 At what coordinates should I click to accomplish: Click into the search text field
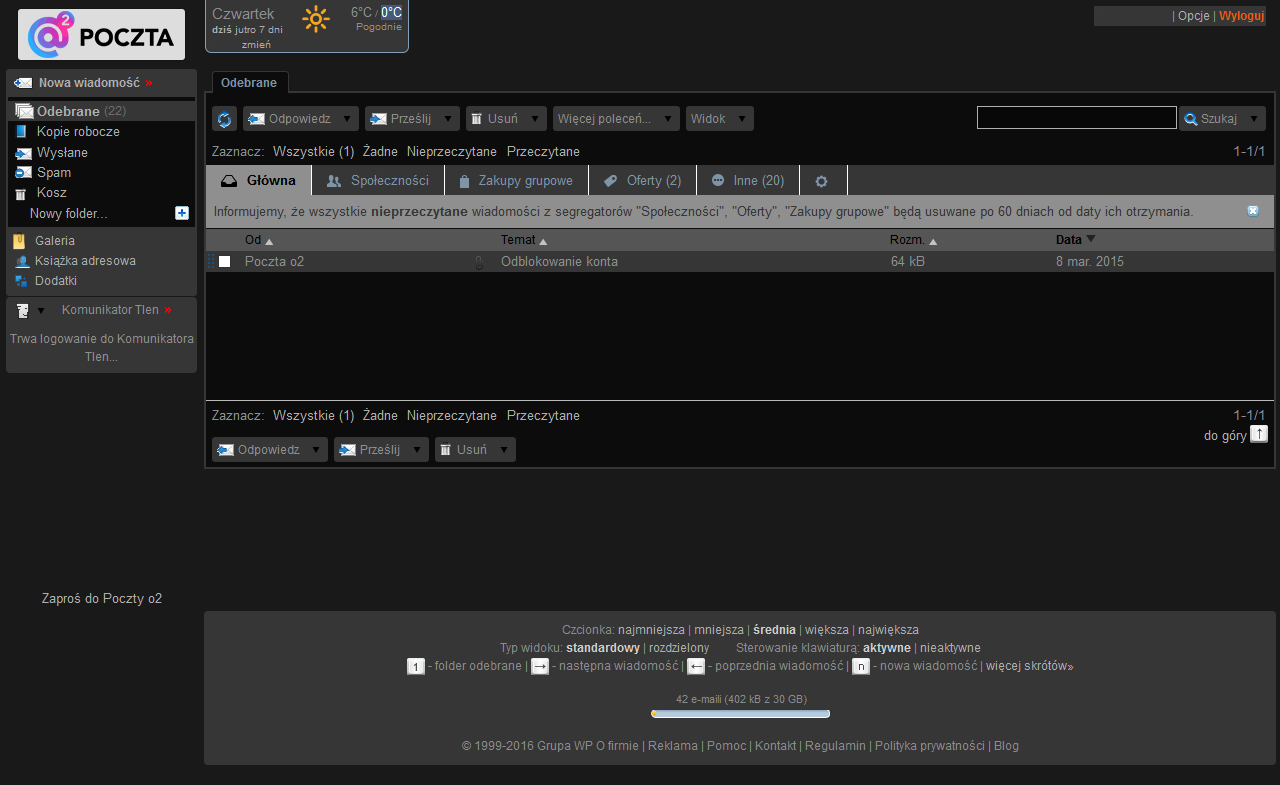point(1076,118)
